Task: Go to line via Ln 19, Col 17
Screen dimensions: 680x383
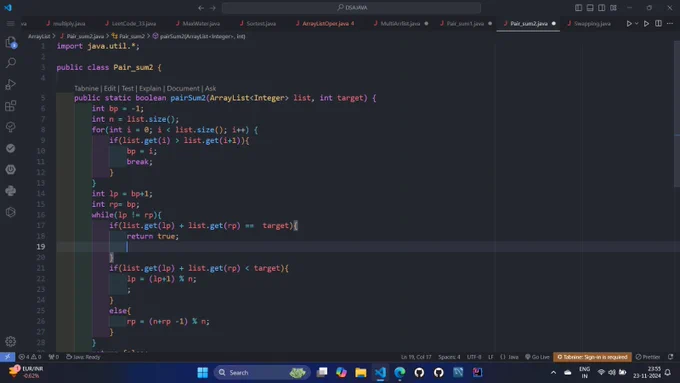Action: [416, 357]
